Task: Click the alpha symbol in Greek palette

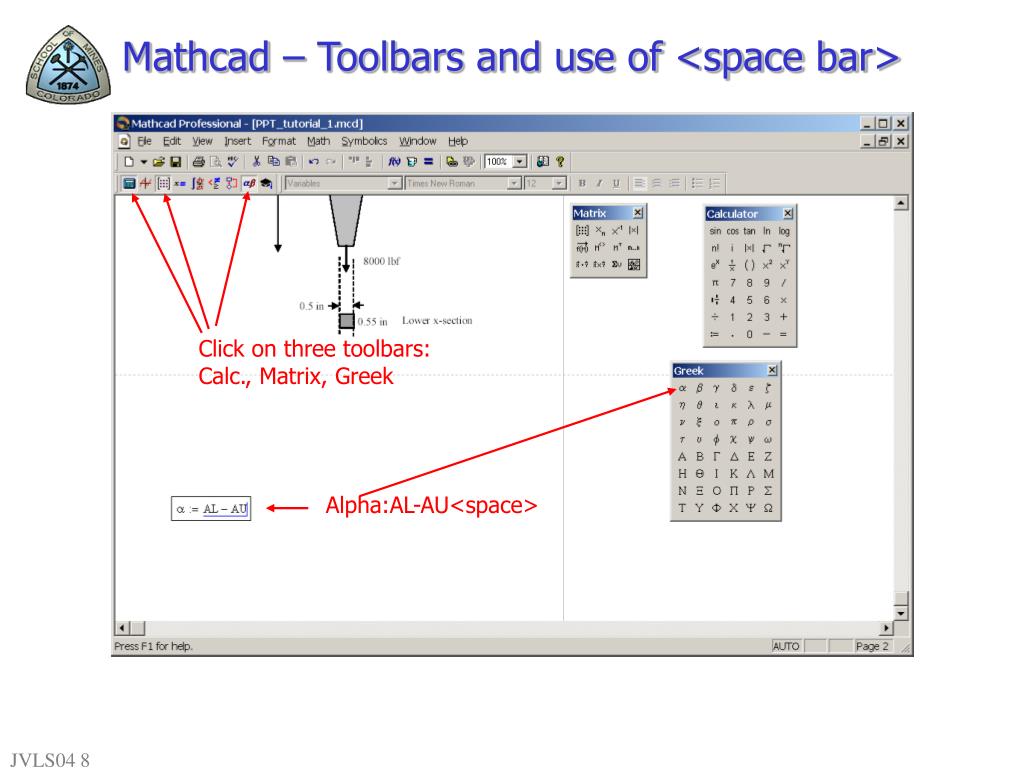Action: click(682, 388)
